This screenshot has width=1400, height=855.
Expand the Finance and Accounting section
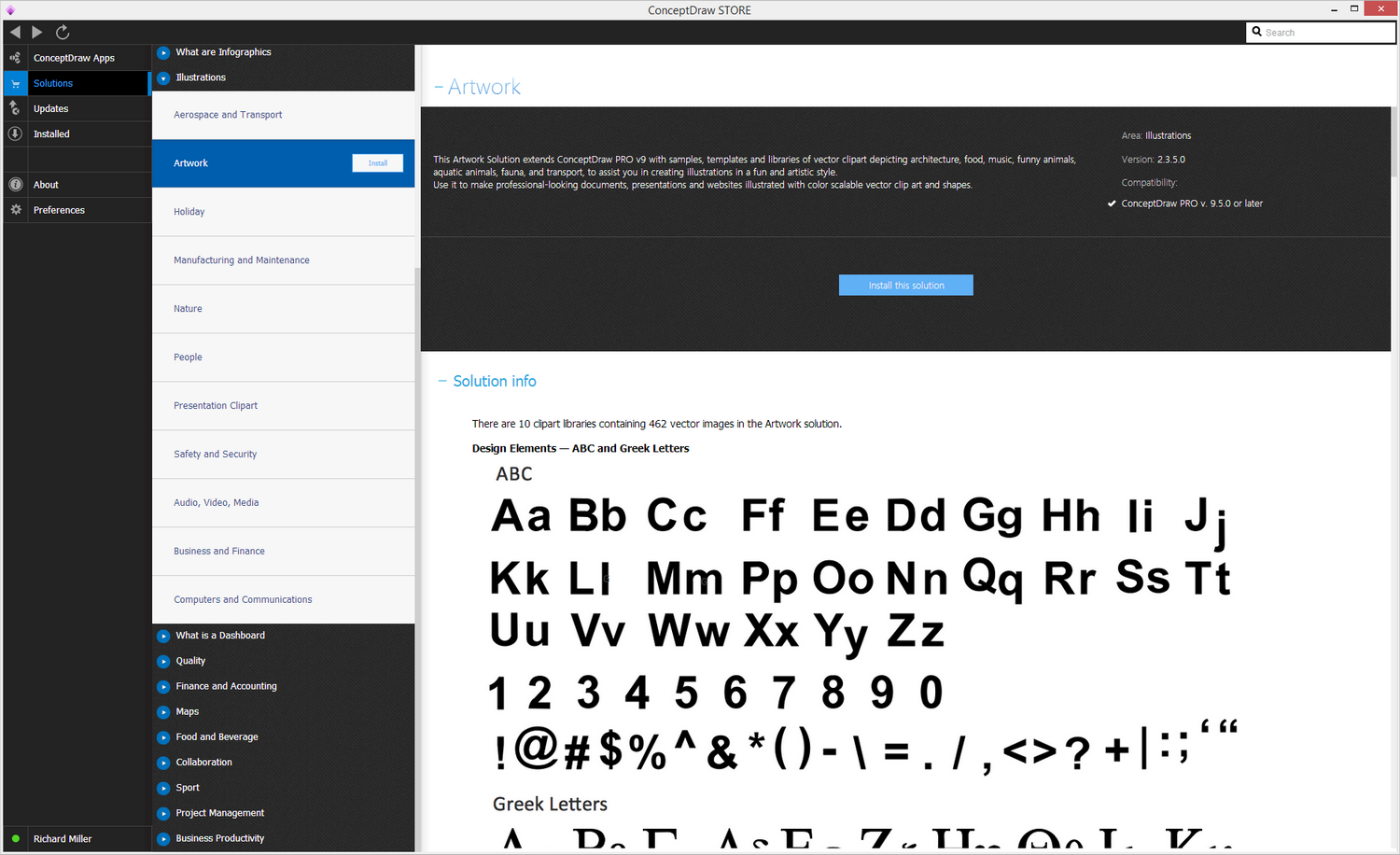(163, 686)
